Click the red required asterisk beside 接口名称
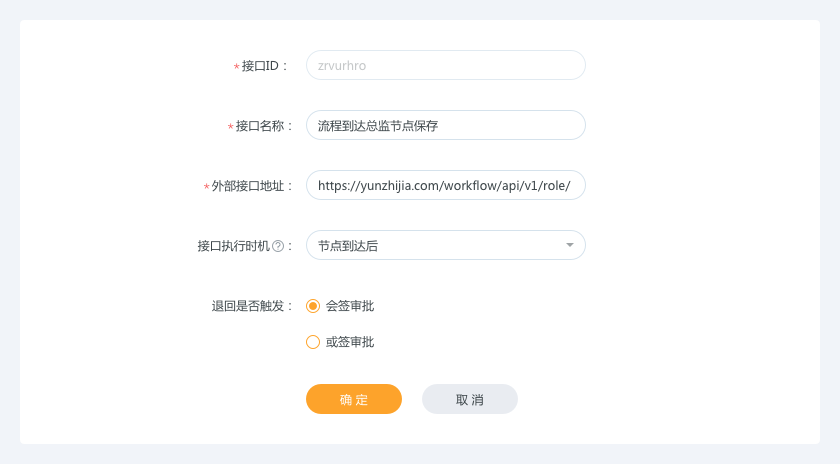Screen dimensions: 840x464 [230, 127]
